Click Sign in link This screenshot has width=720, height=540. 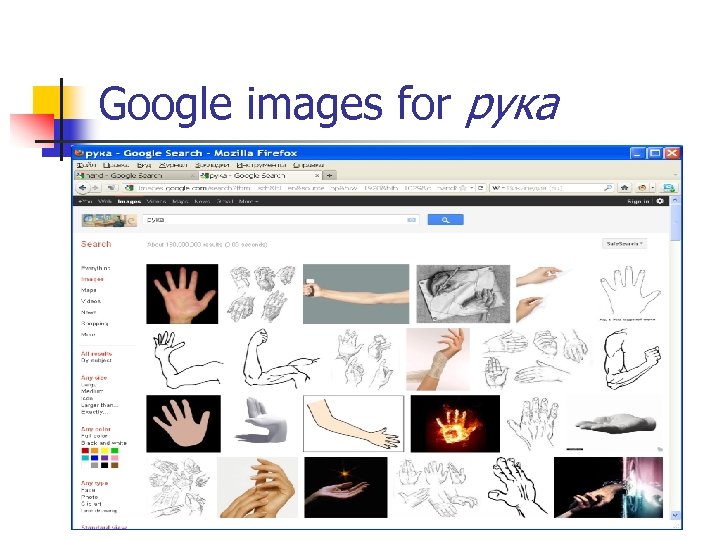(639, 202)
